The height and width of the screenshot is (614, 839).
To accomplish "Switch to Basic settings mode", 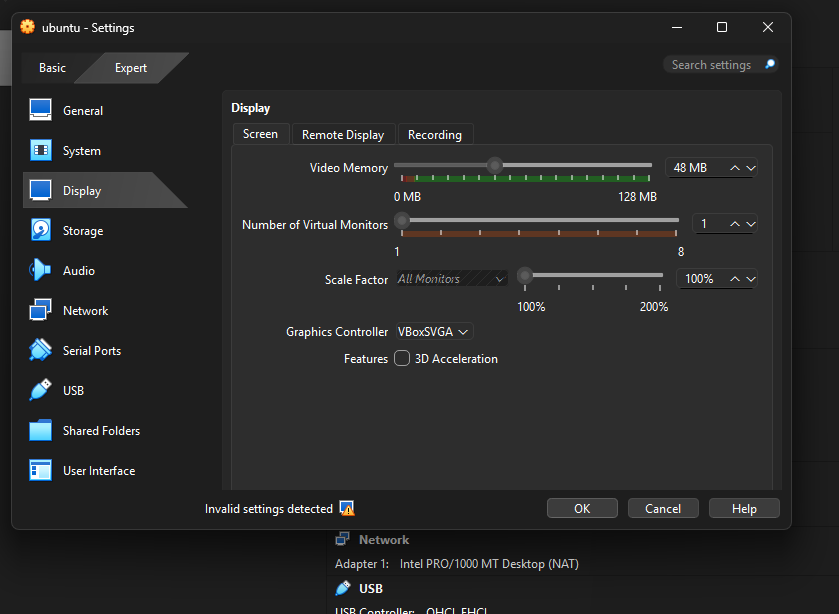I will [x=52, y=67].
